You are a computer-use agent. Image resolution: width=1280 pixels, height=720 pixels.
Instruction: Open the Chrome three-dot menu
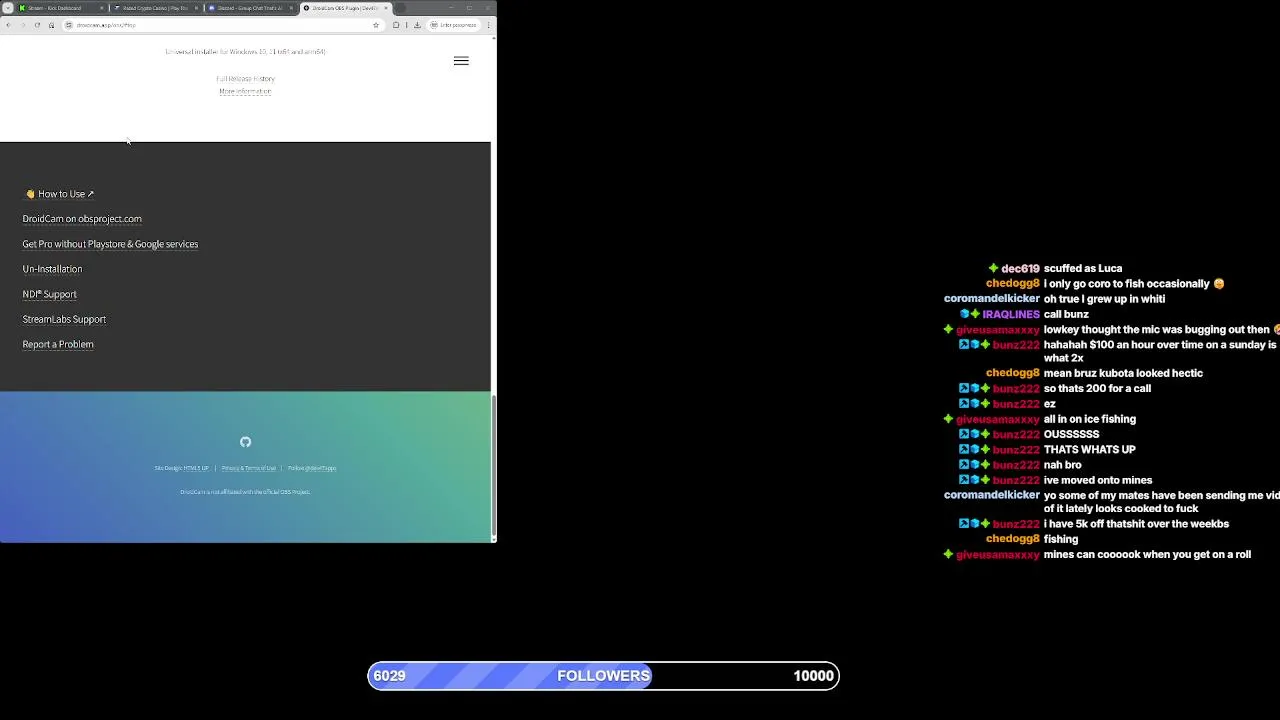[489, 25]
